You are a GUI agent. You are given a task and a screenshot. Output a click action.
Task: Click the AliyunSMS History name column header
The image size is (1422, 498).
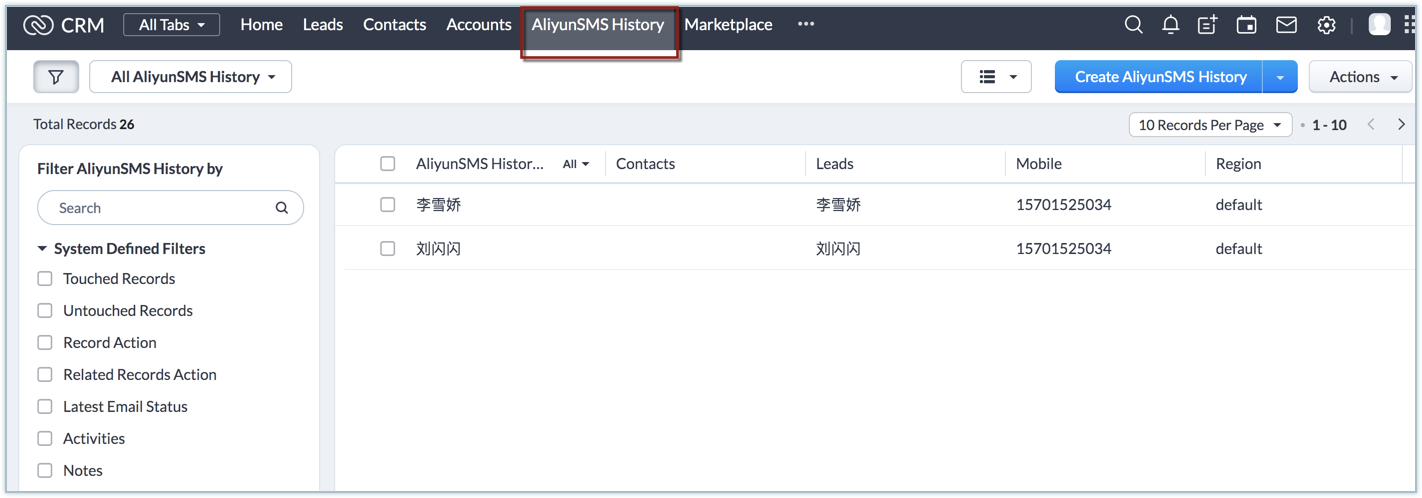tap(480, 164)
